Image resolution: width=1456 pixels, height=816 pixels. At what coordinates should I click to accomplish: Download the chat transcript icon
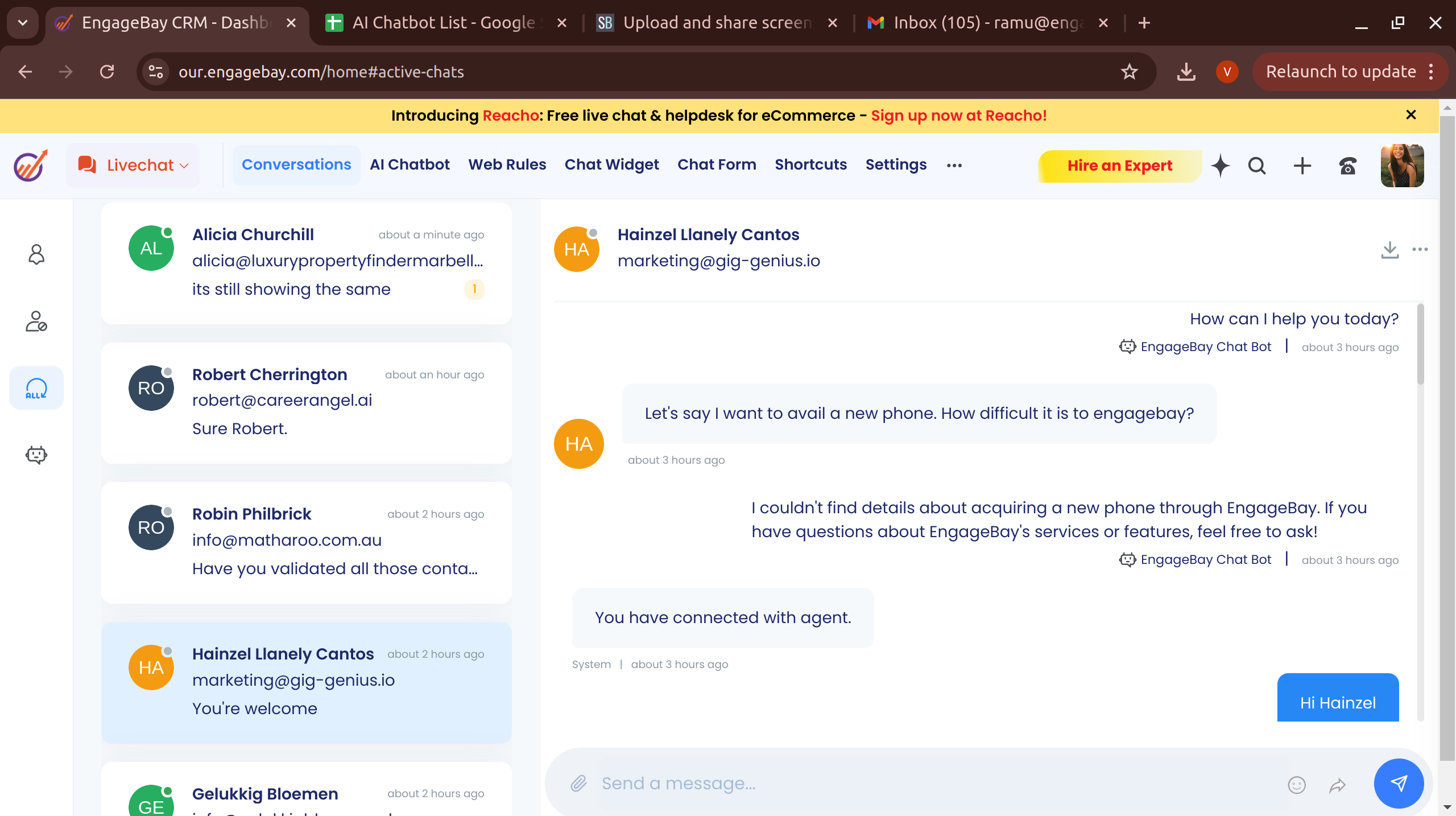[x=1389, y=249]
